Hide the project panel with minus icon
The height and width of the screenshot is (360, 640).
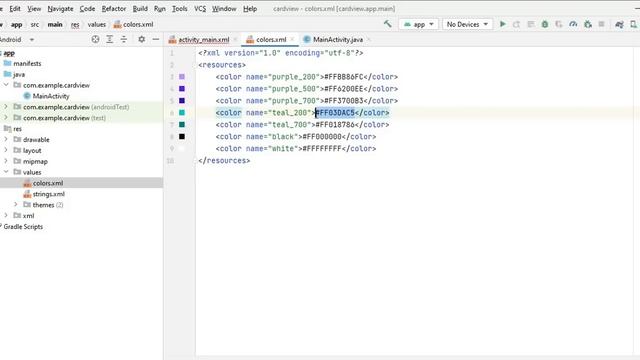coord(156,39)
